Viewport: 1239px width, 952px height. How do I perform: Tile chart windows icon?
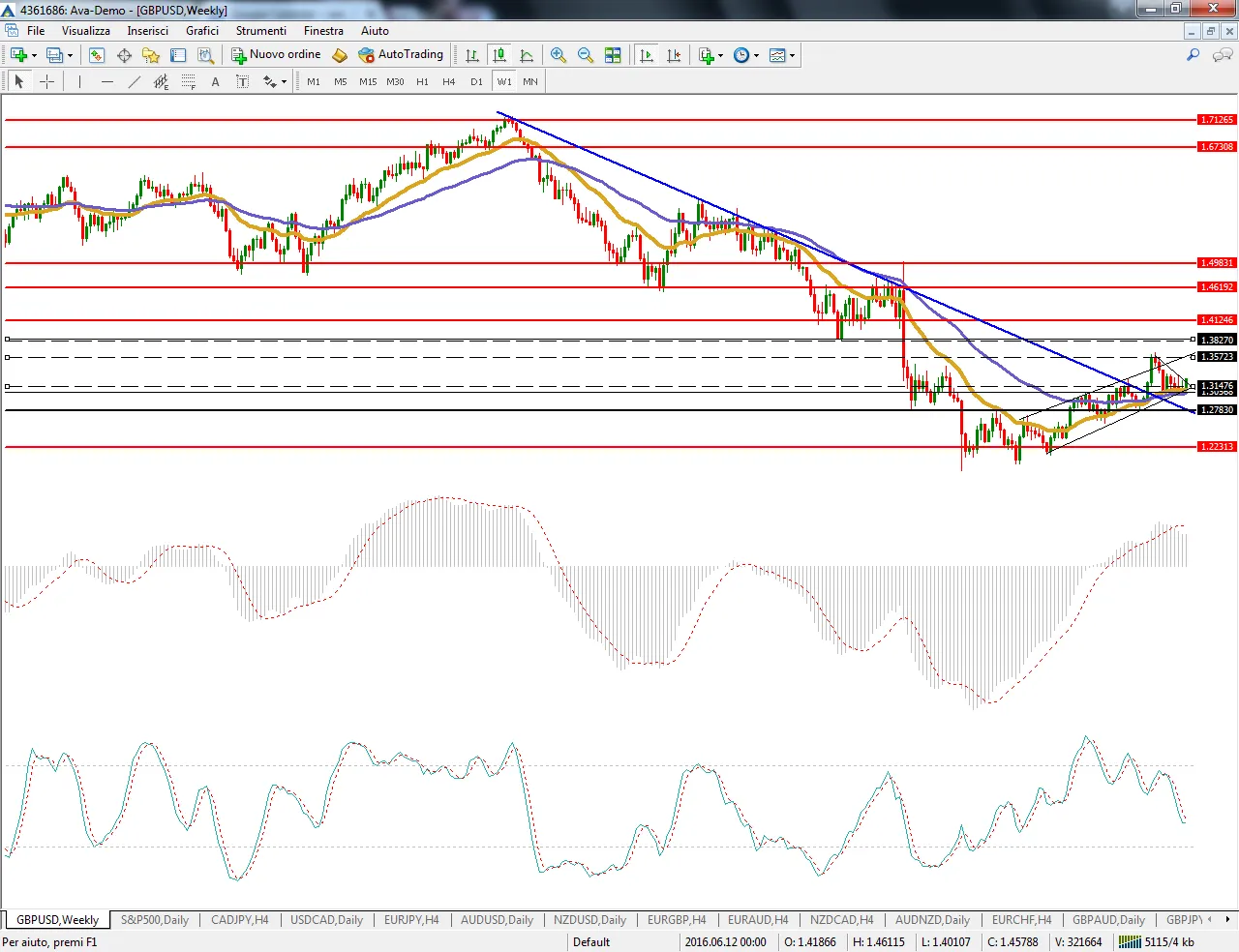[x=613, y=55]
